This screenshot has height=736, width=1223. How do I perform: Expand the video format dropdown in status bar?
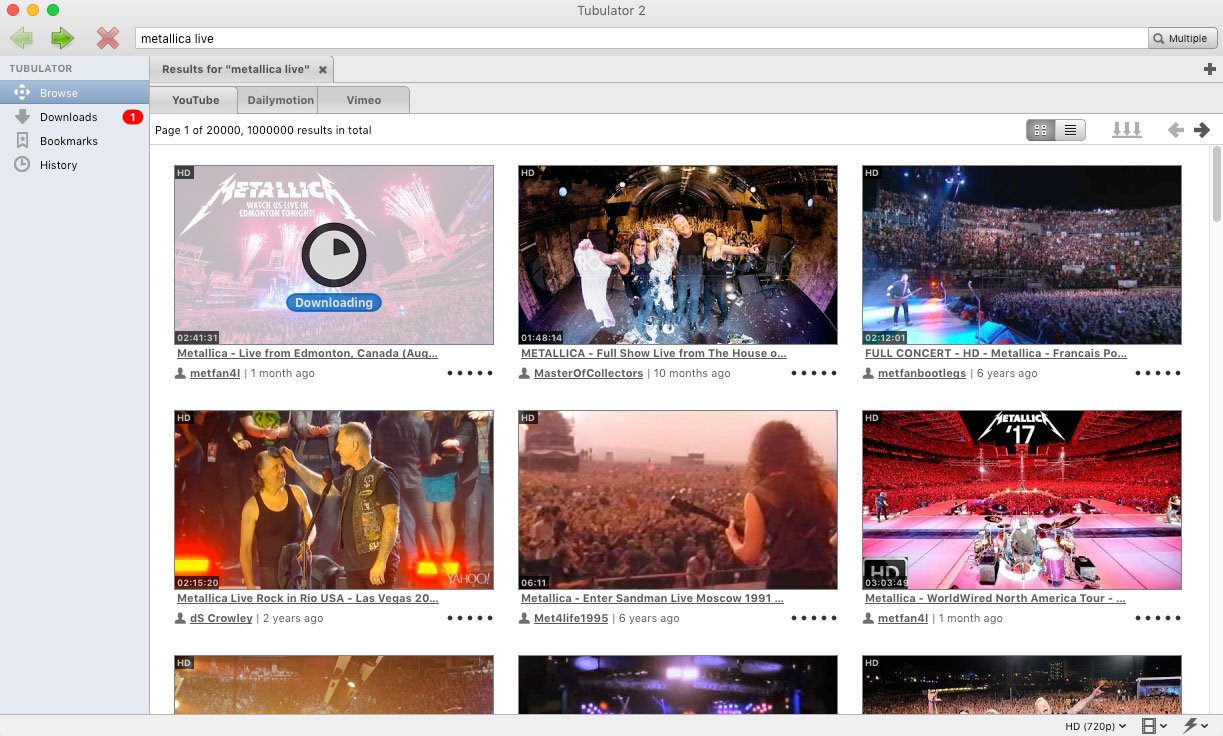tap(1154, 726)
